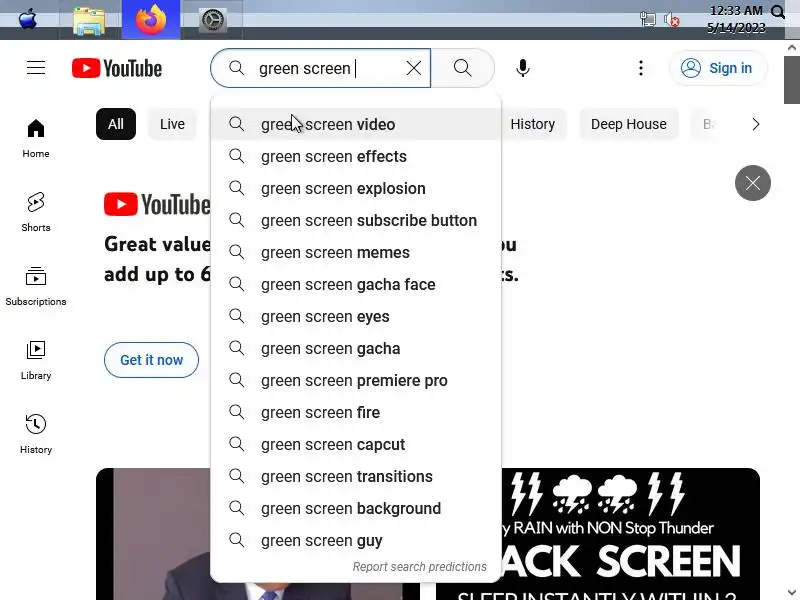This screenshot has width=800, height=600.
Task: Open Library in the sidebar
Action: click(36, 360)
